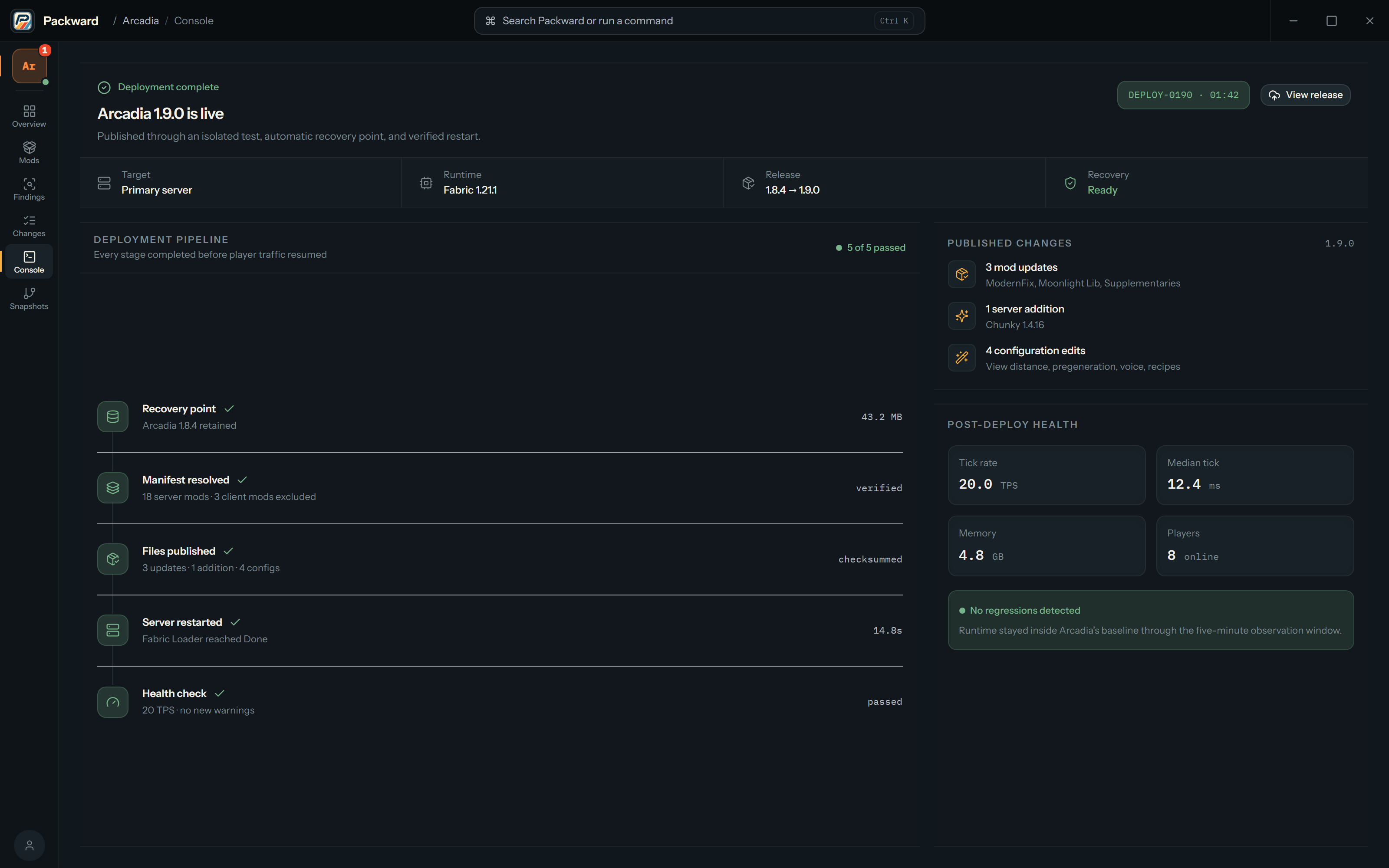The height and width of the screenshot is (868, 1389).
Task: Click the Arcadia breadcrumb
Action: 141,21
